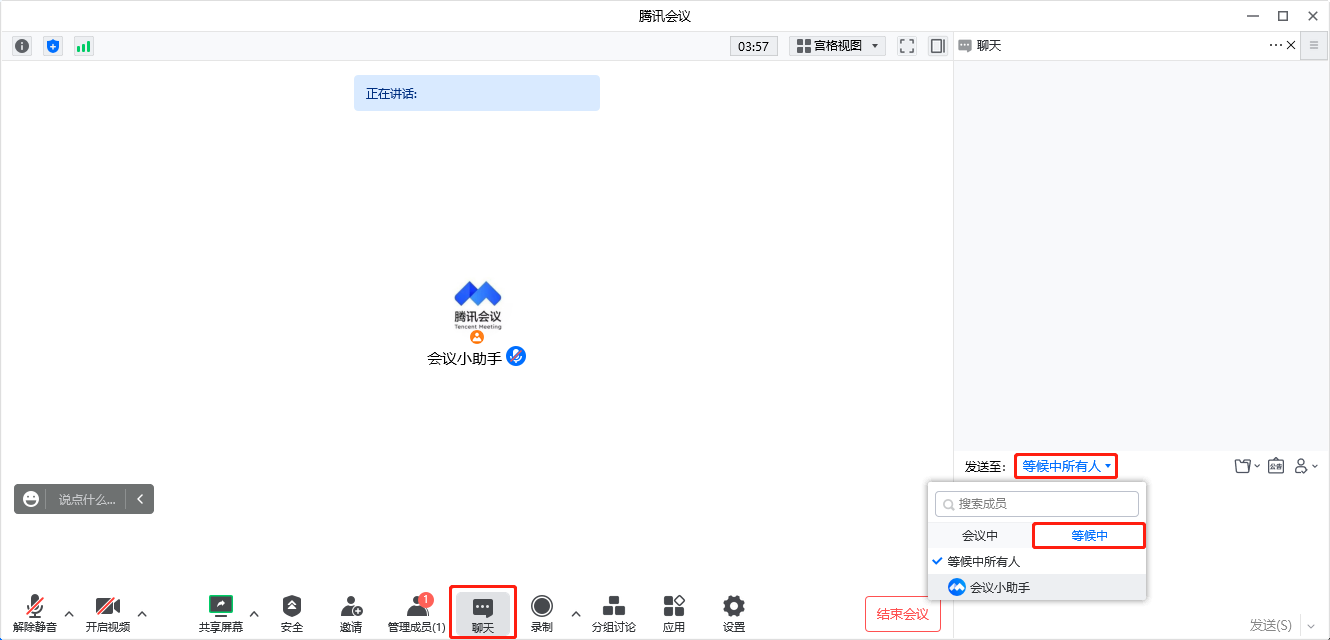Open meeting 设置 settings

(734, 614)
